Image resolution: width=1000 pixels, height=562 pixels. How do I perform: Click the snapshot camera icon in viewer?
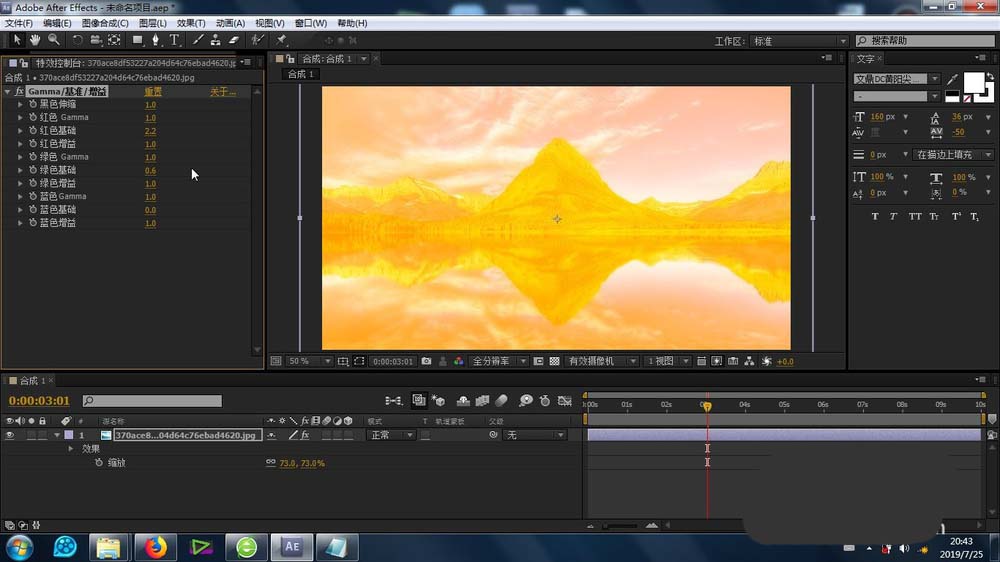(427, 361)
